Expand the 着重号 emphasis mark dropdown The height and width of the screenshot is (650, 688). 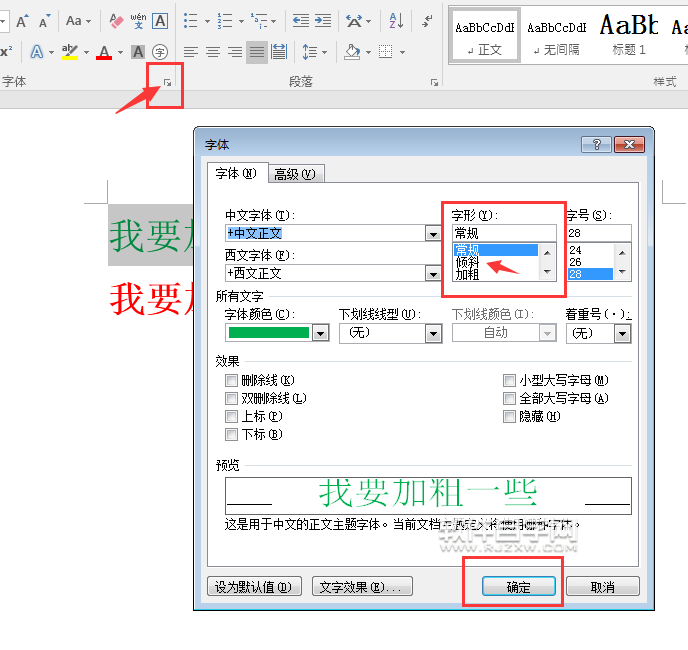click(622, 333)
